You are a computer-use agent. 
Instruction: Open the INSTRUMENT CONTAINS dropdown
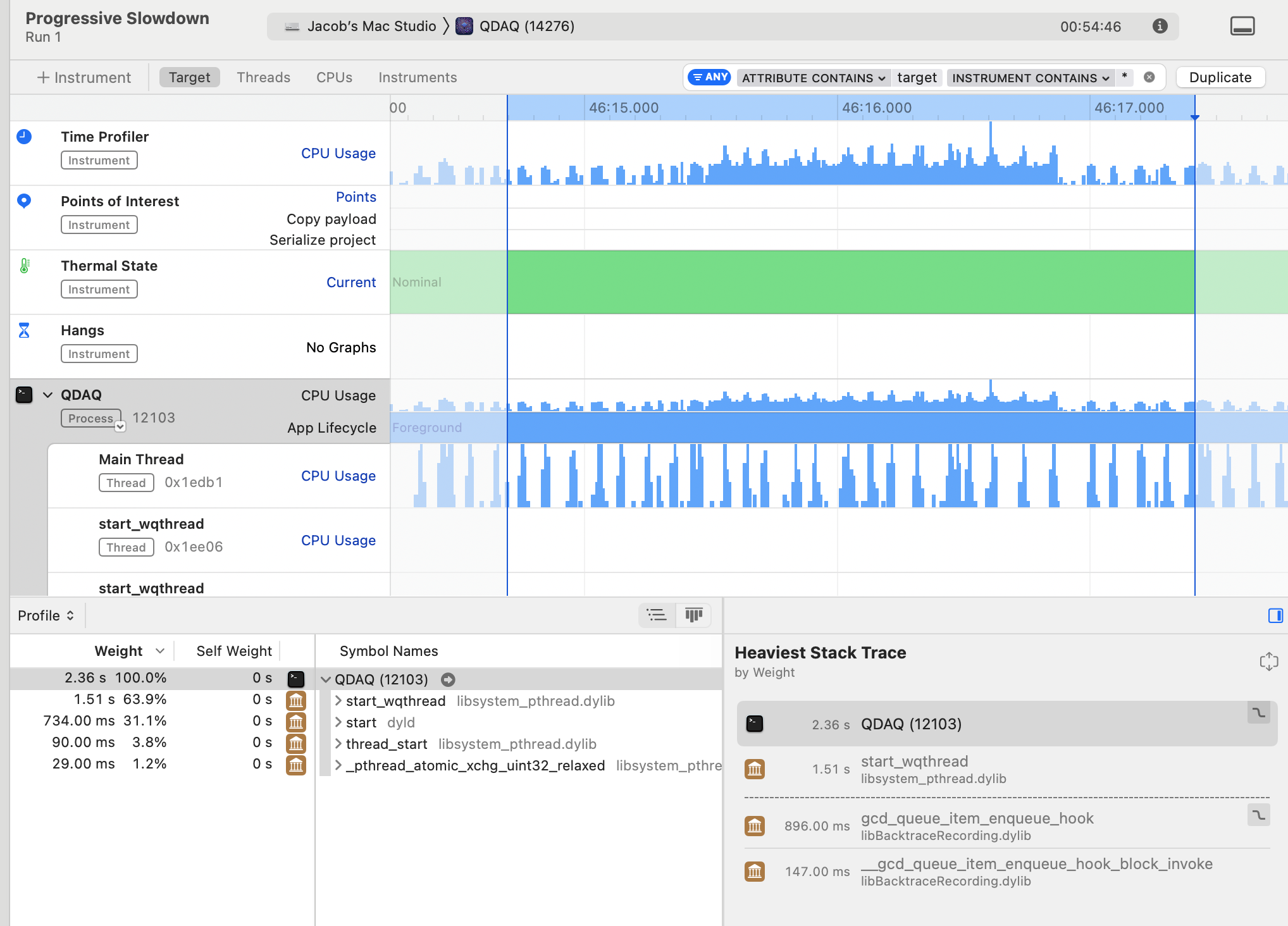(1031, 78)
